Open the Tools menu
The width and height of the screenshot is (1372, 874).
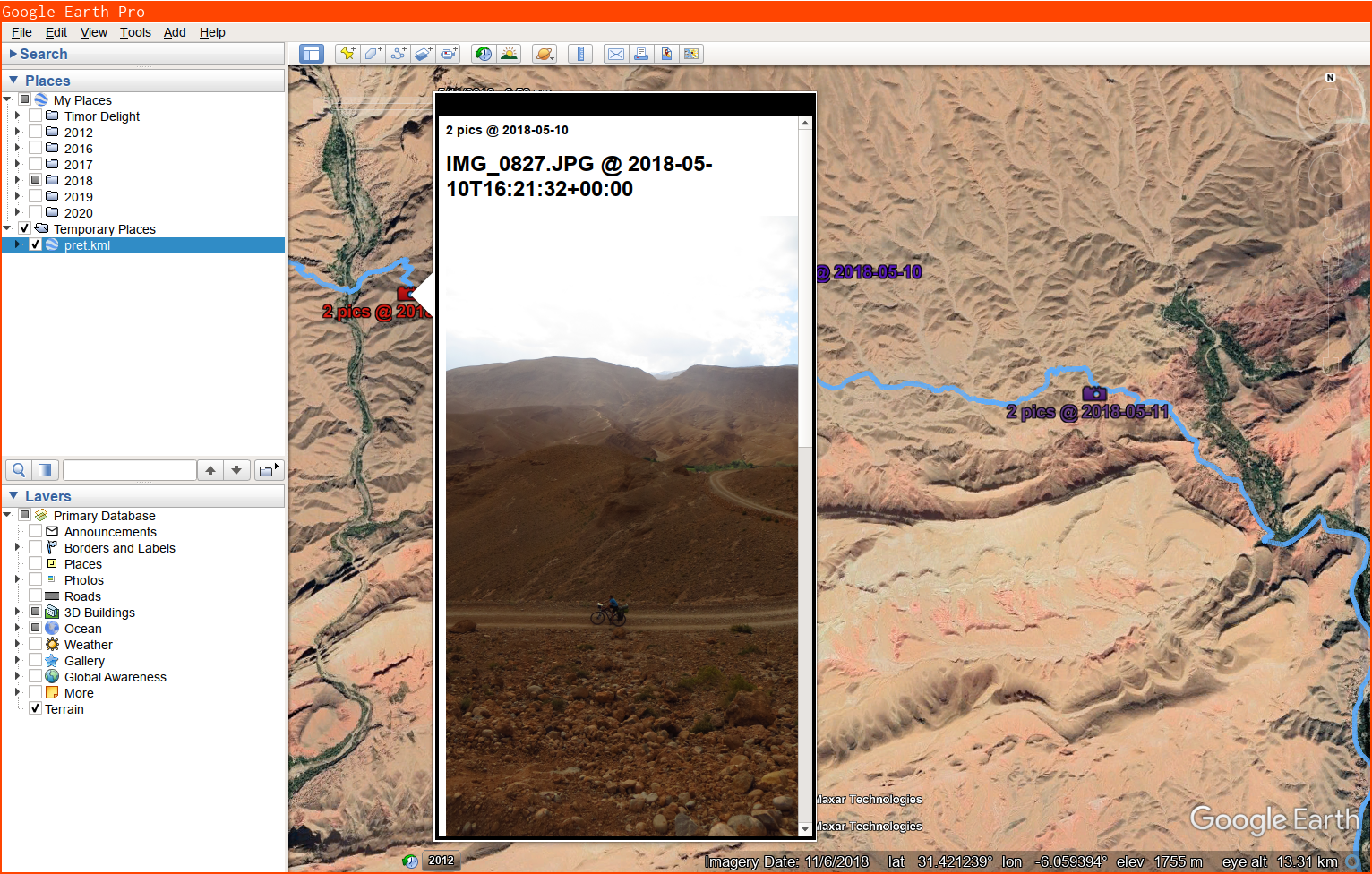pos(135,32)
